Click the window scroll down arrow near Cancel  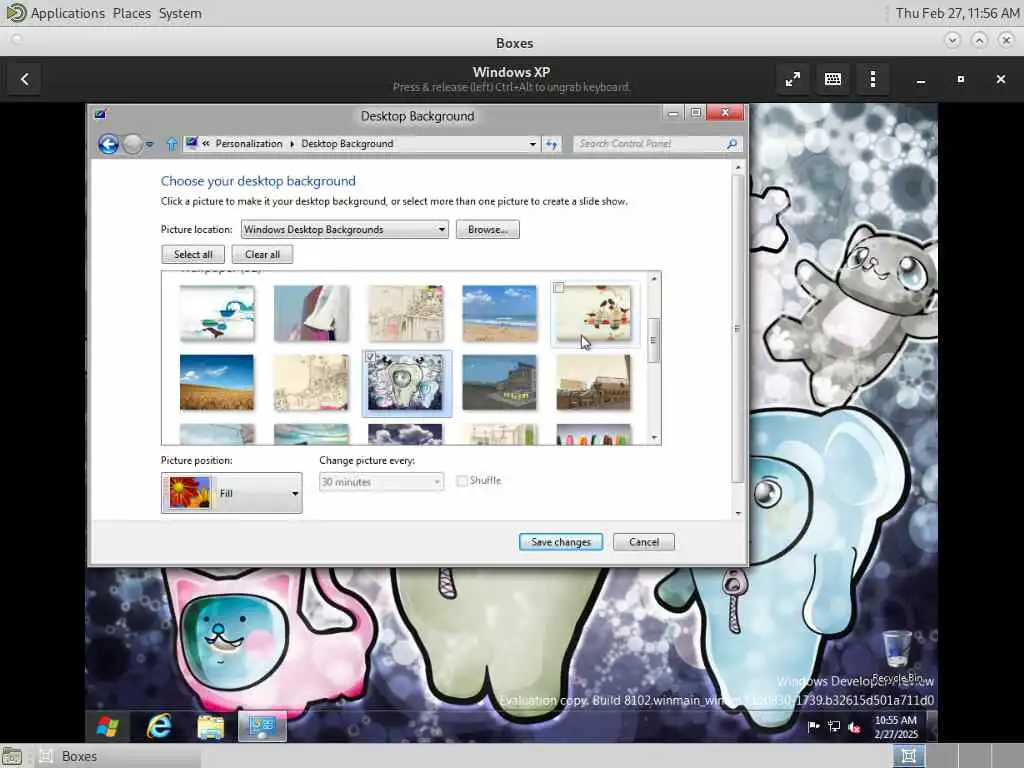738,513
